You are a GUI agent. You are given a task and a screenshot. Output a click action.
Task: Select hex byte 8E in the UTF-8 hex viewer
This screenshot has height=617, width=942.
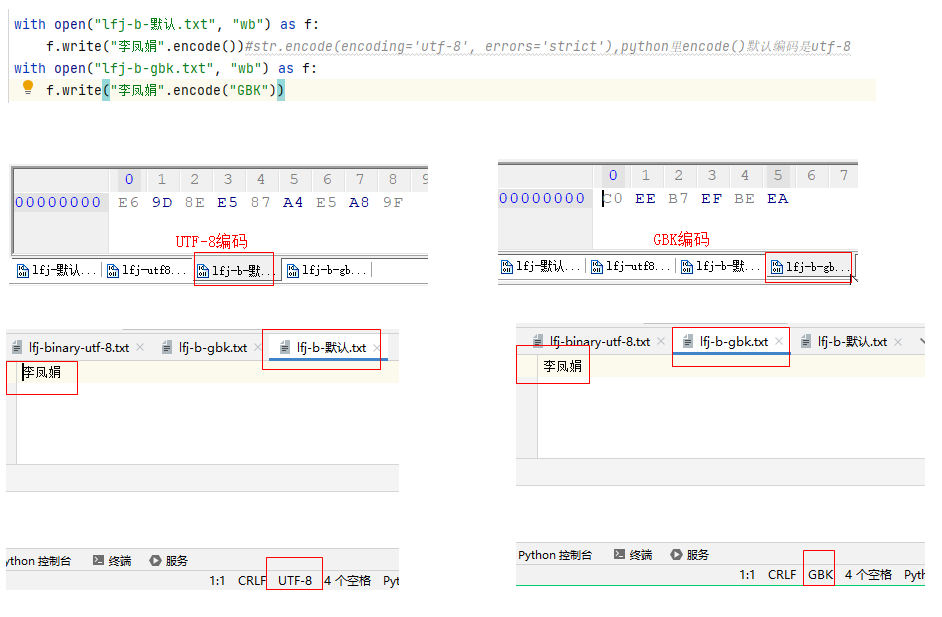tap(195, 202)
